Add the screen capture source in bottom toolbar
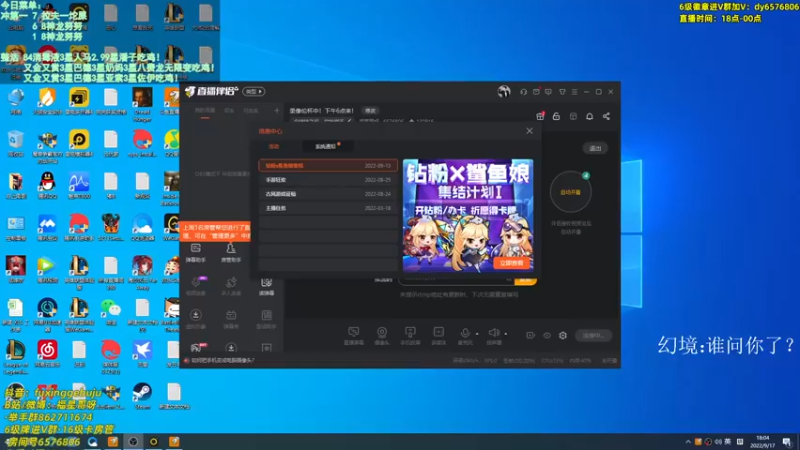This screenshot has width=800, height=450. [x=354, y=335]
